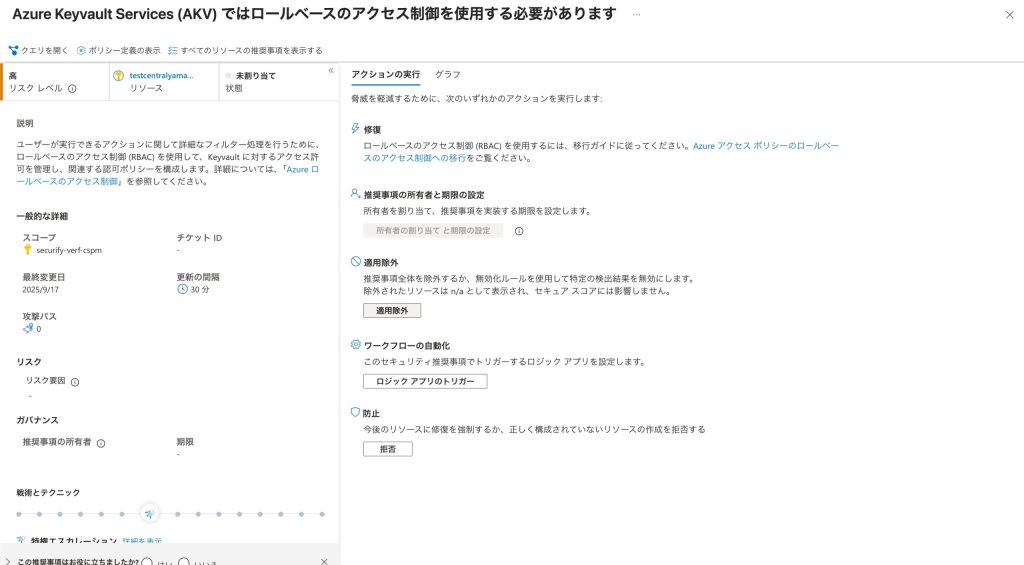1024x565 pixels.
Task: Click the all-resources recommendations list icon
Action: [x=173, y=50]
